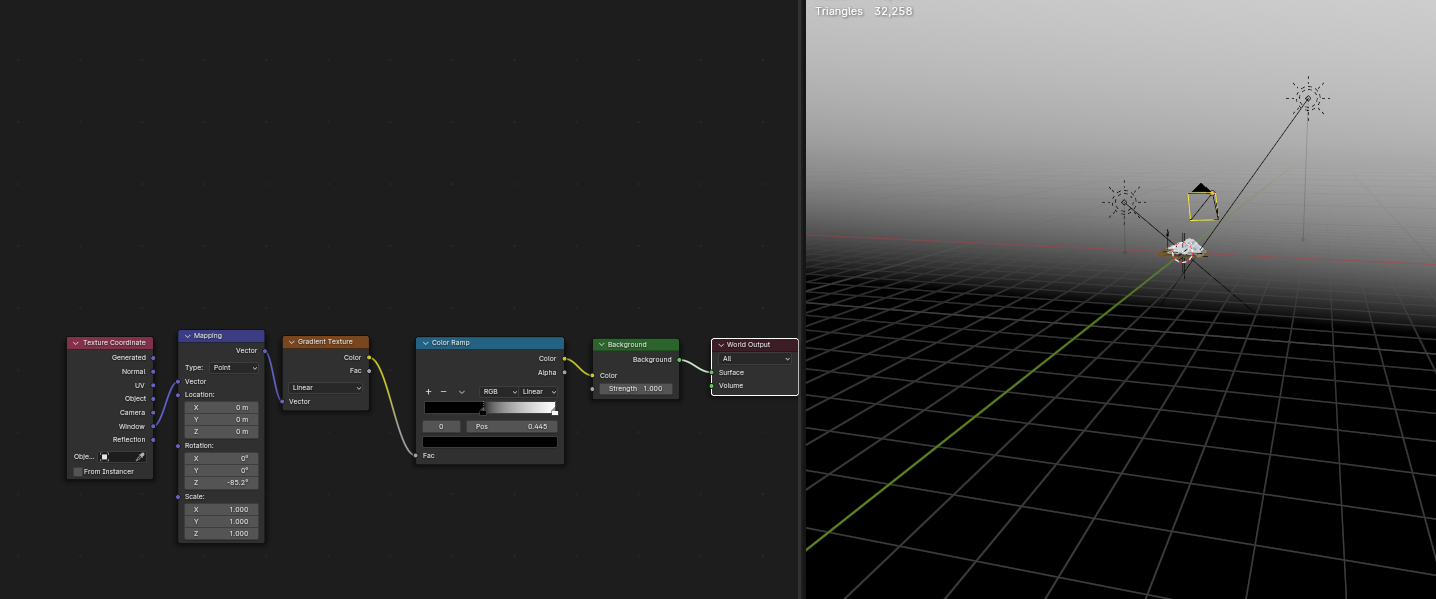Click the Scale Y field
This screenshot has width=1436, height=599.
pos(221,521)
